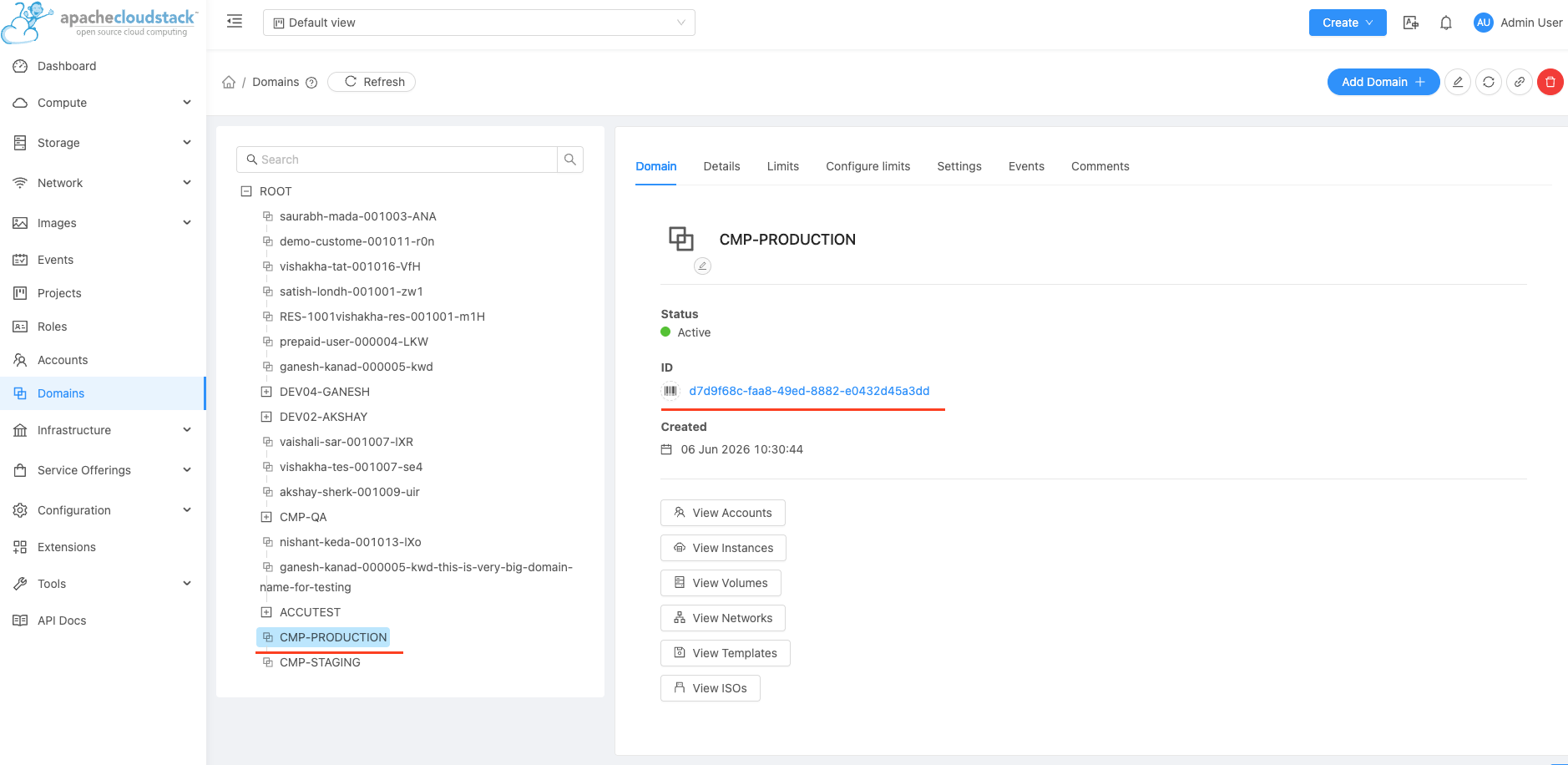Click View Accounts button
This screenshot has height=765, width=1568.
tap(723, 513)
